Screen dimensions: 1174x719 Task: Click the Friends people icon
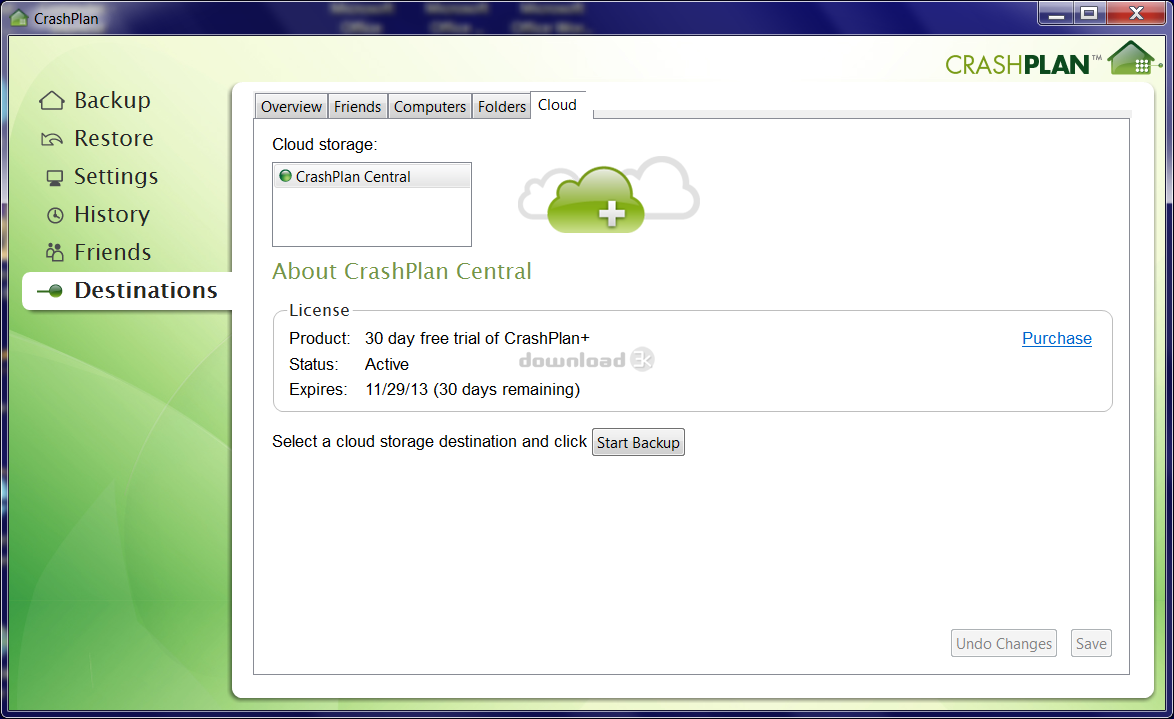click(54, 253)
